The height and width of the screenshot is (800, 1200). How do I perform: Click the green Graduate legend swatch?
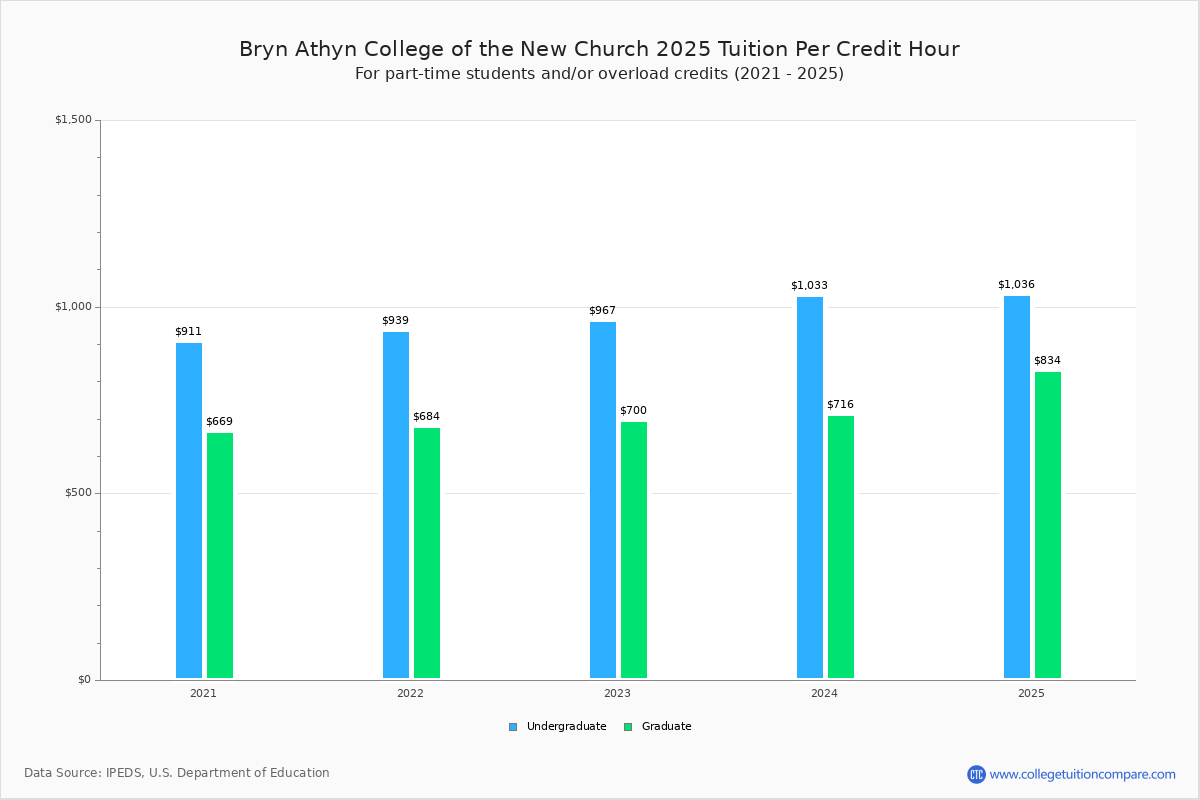point(628,727)
